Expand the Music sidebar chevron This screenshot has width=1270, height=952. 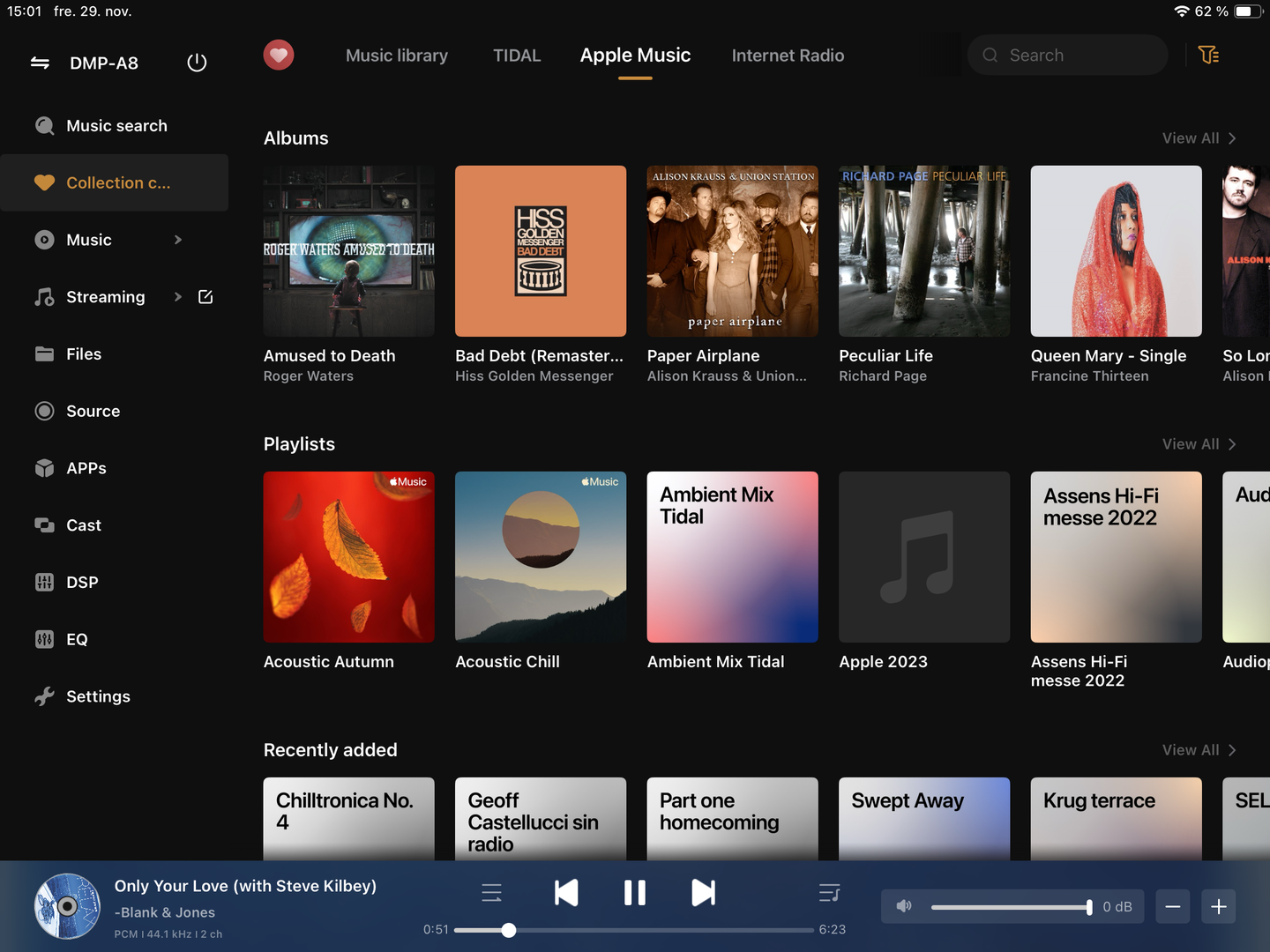(x=178, y=240)
